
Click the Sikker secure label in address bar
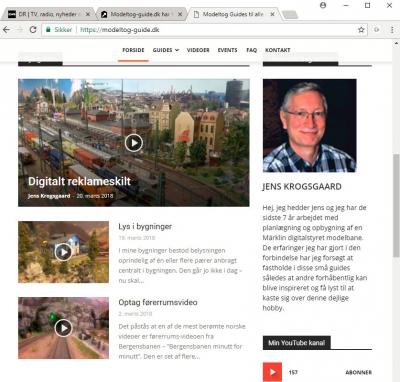tap(63, 30)
